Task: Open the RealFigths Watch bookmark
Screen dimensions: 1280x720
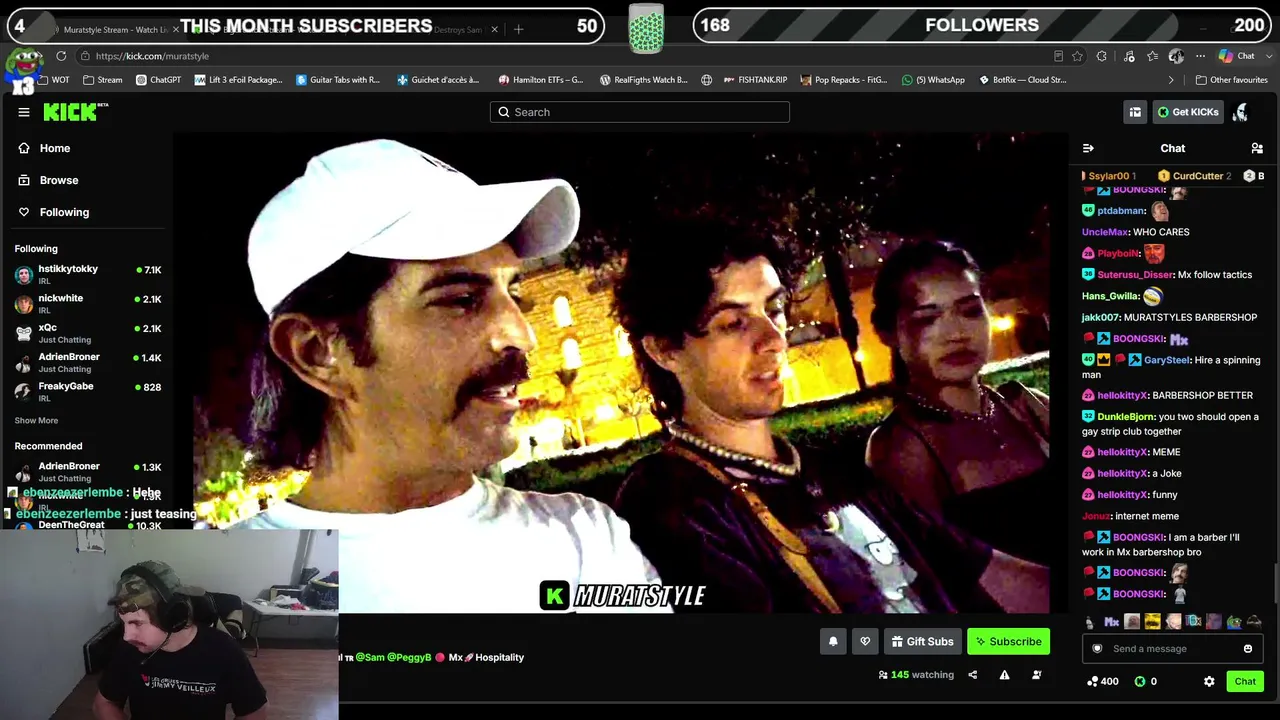Action: pyautogui.click(x=643, y=80)
